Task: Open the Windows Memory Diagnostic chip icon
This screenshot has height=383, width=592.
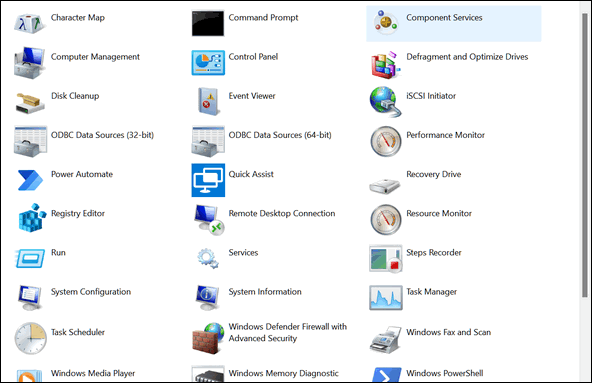Action: (208, 375)
